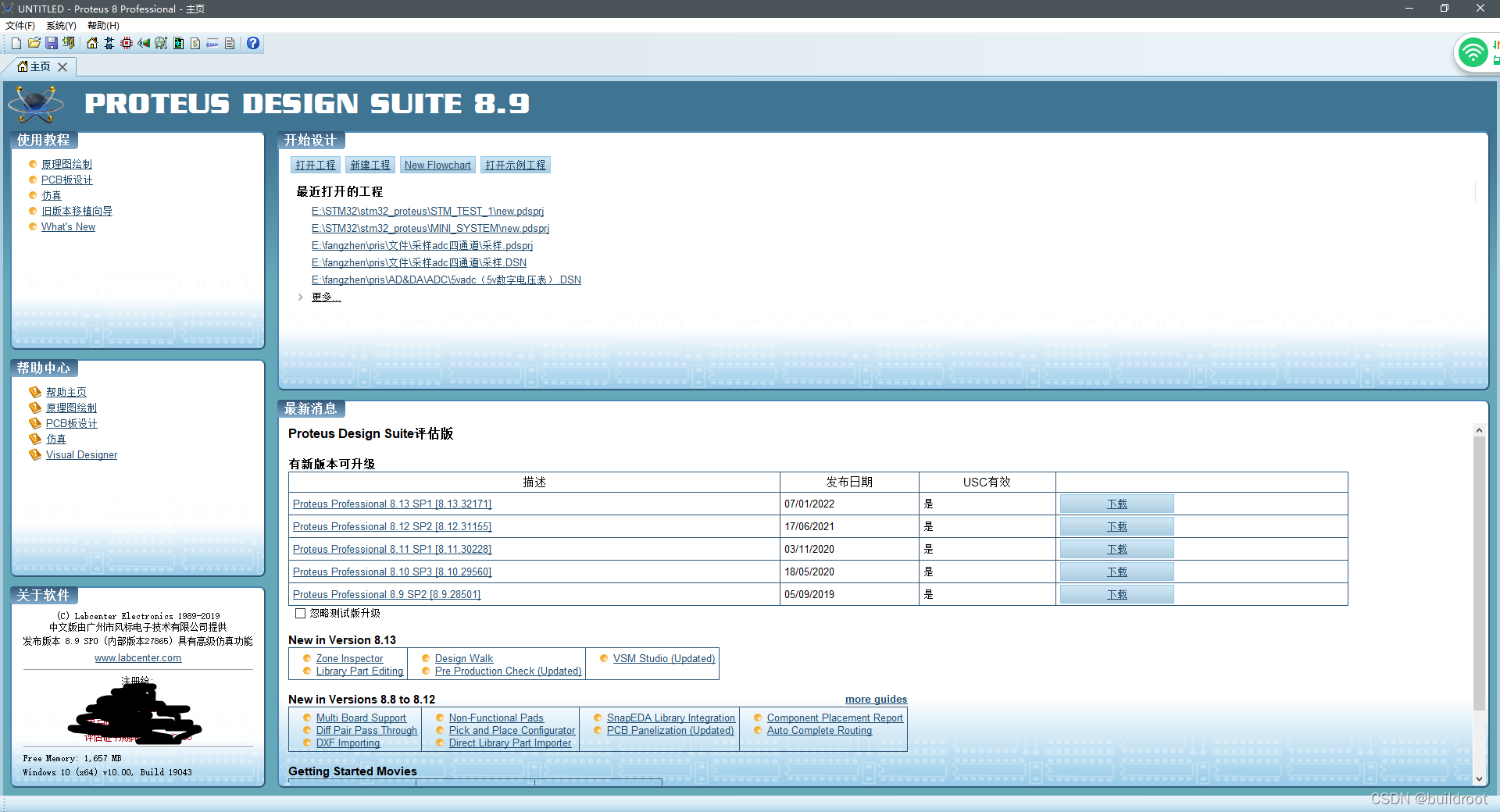Click the 新建工程 button

[370, 165]
